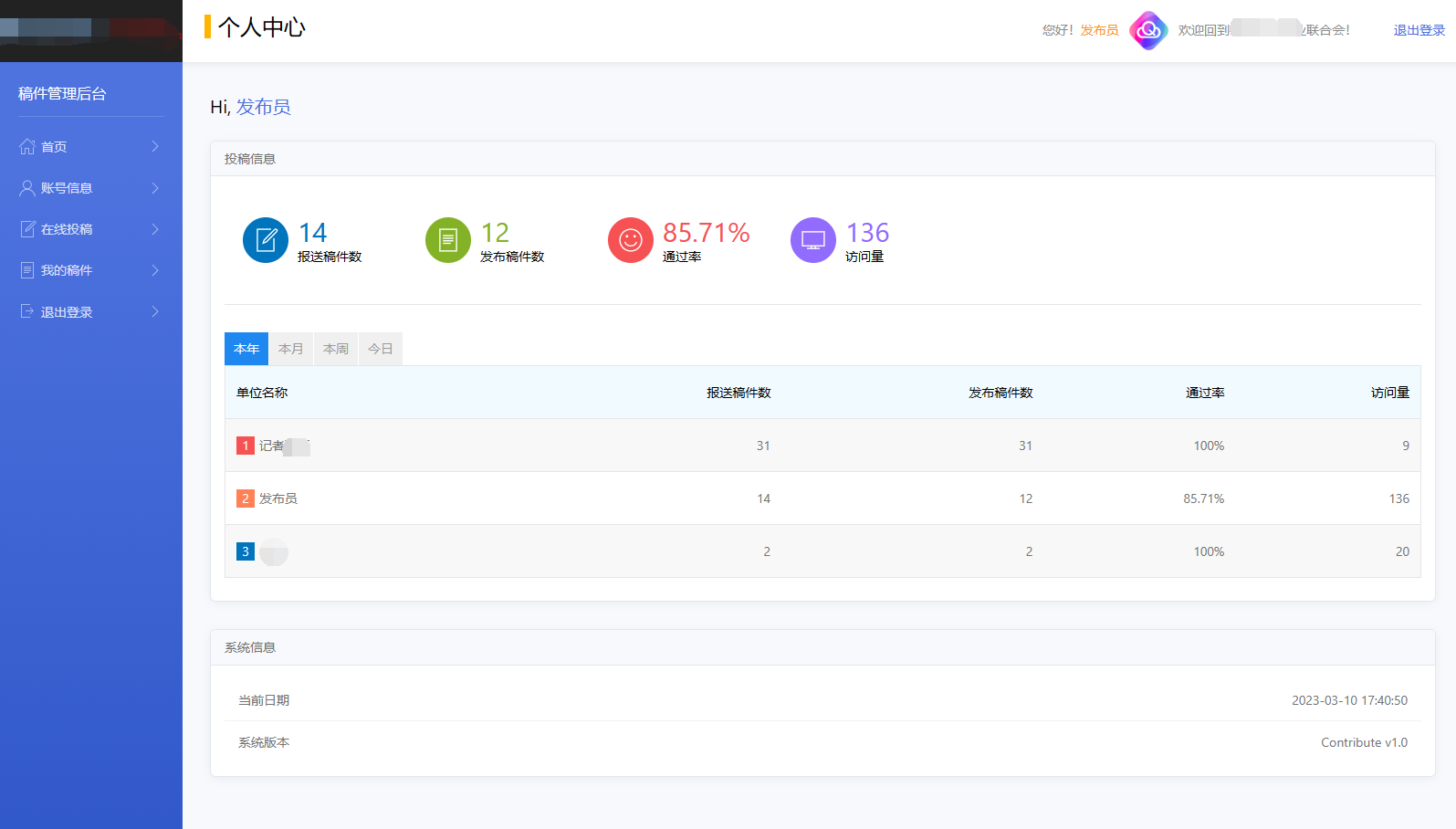Expand the 在线投稿 chevron arrow
Image resolution: width=1456 pixels, height=829 pixels.
click(155, 229)
